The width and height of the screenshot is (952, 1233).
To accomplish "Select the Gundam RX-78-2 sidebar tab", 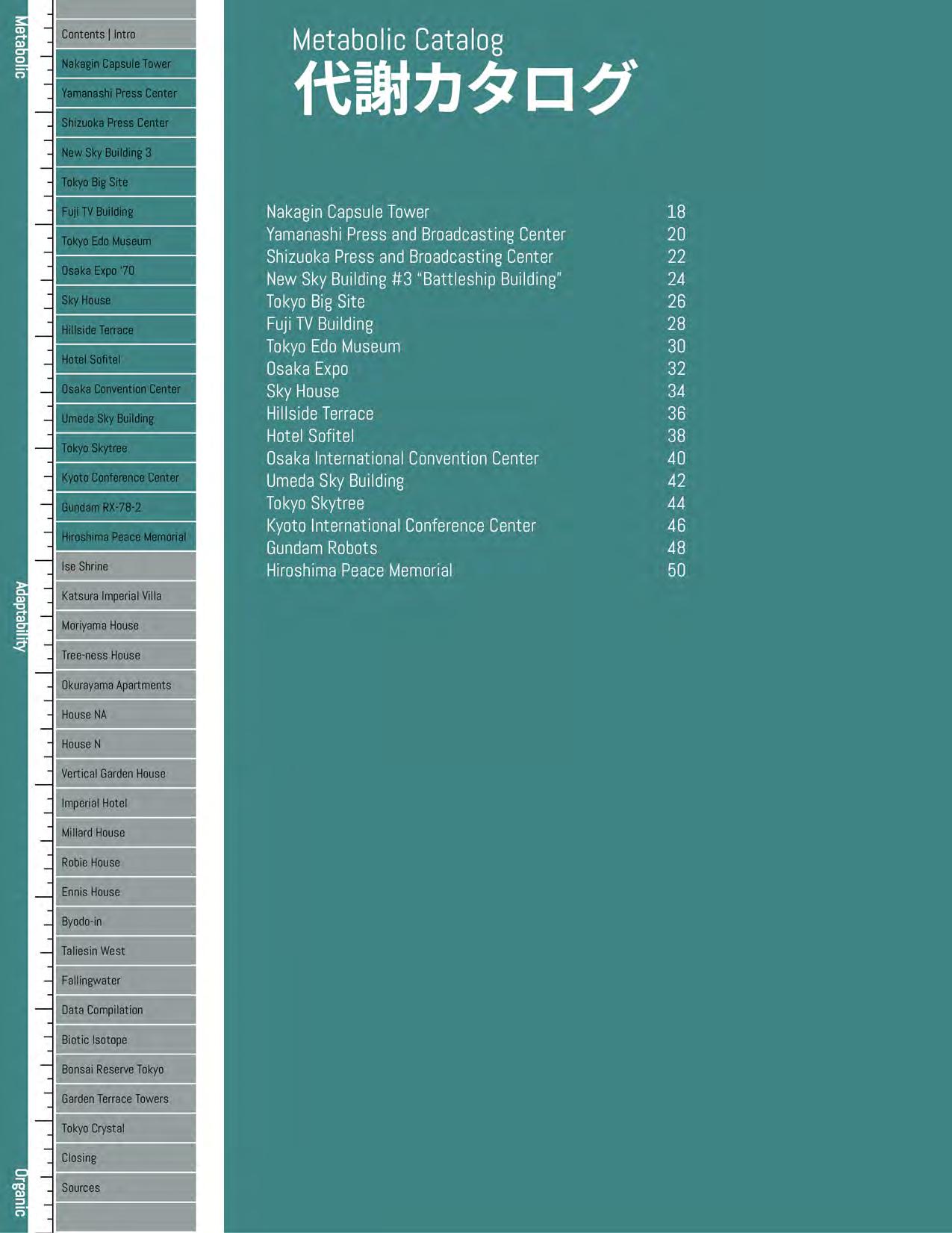I will (x=125, y=507).
